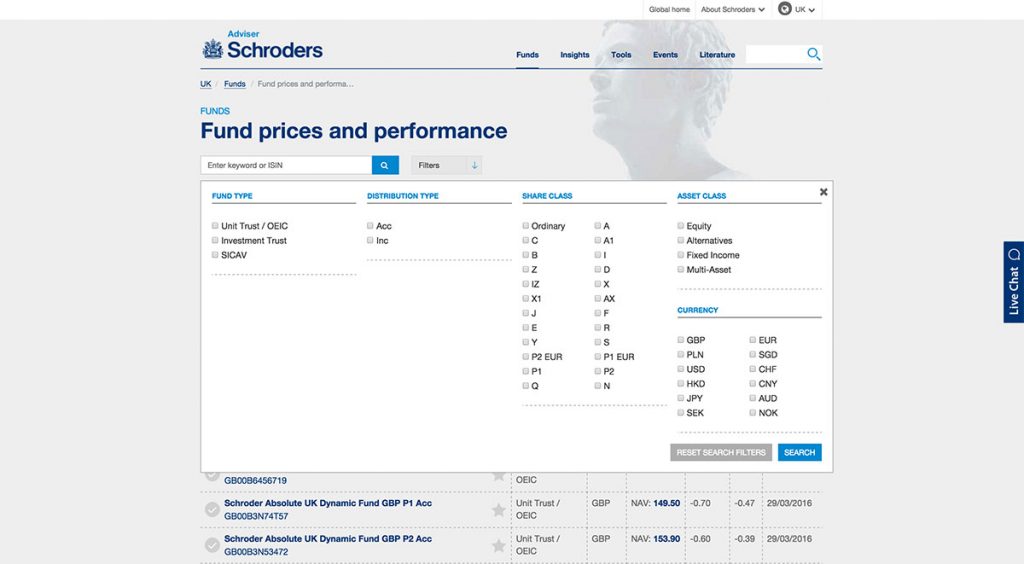Open the Literature navigation tab
This screenshot has width=1024, height=564.
click(717, 55)
